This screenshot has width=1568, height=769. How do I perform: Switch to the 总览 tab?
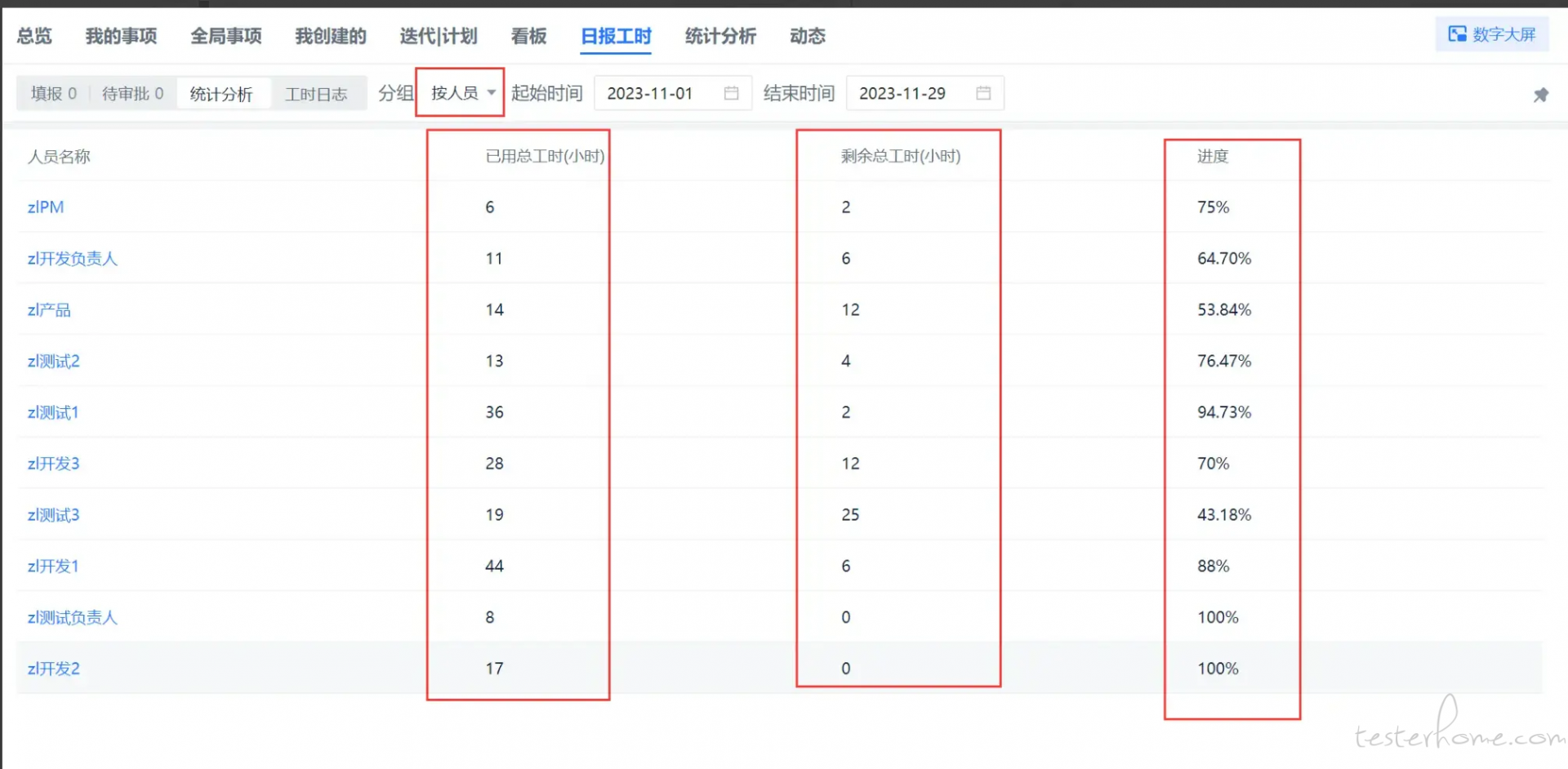[34, 36]
